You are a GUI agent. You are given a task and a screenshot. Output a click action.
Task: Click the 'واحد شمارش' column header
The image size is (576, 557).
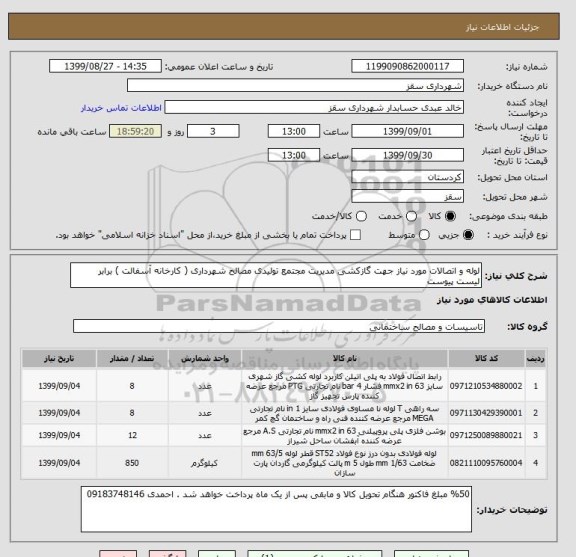pos(205,359)
